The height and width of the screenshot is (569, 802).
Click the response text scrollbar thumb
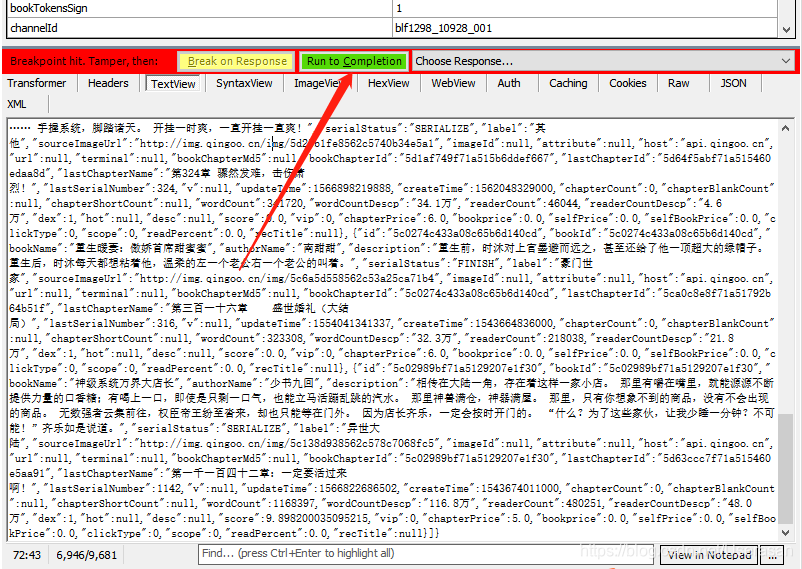[786, 469]
